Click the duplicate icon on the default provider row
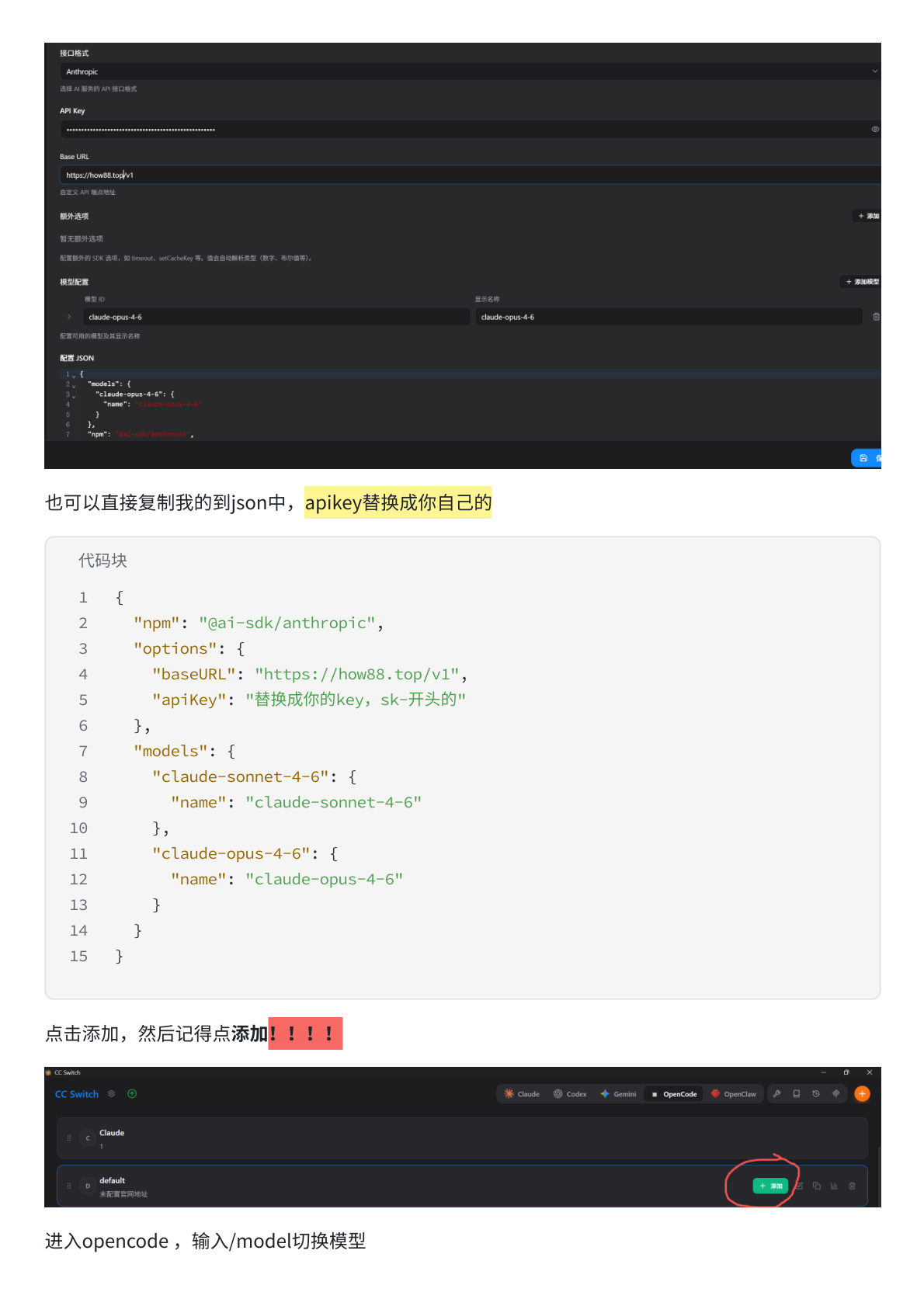 (x=817, y=1186)
